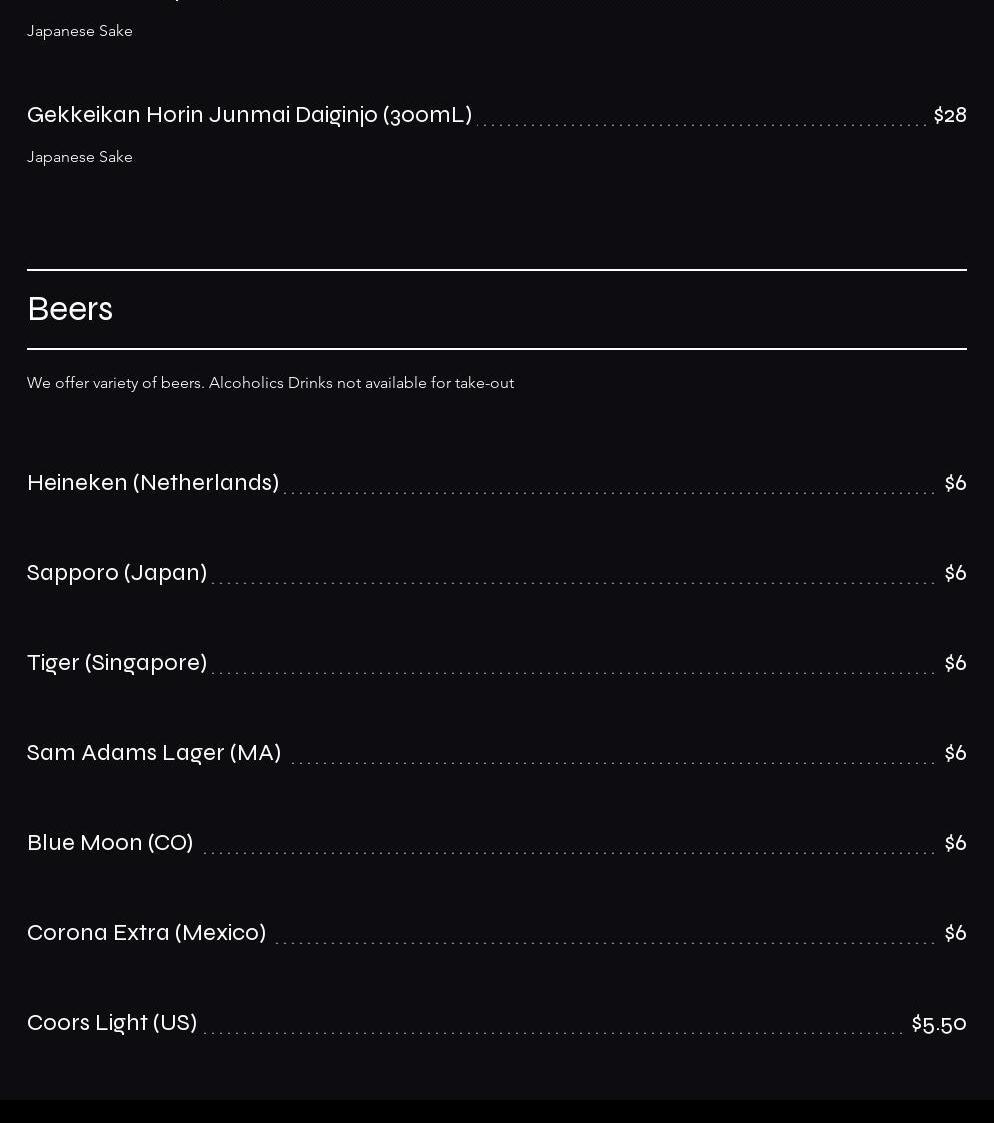Image resolution: width=994 pixels, height=1123 pixels.
Task: Click the Coors Light $5.50 price
Action: click(939, 1024)
